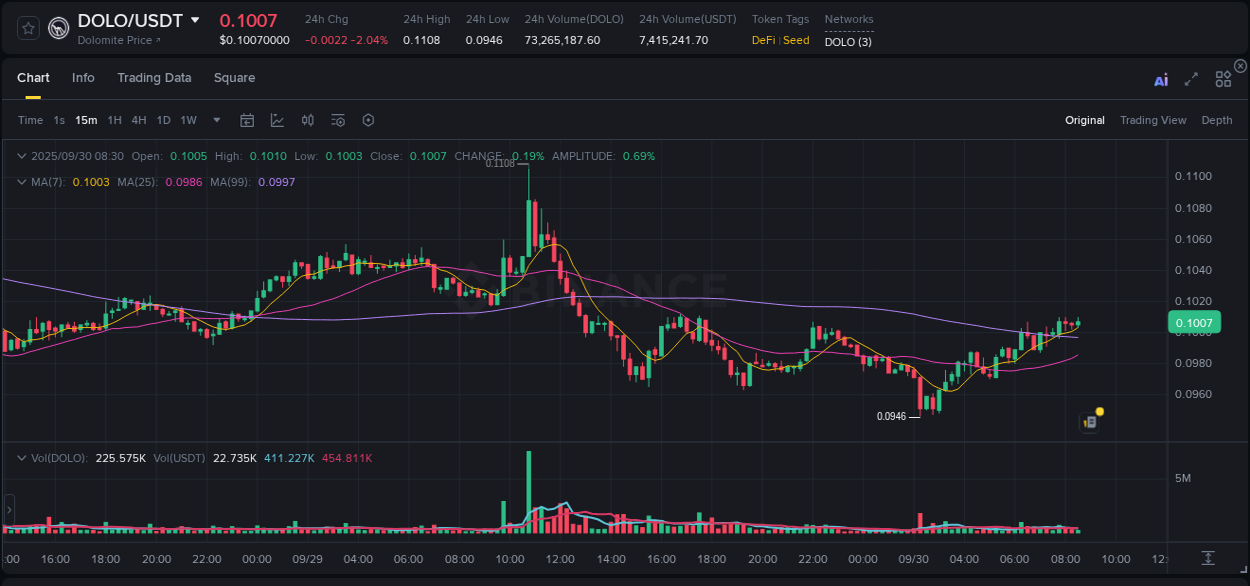Image resolution: width=1250 pixels, height=586 pixels.
Task: Keep the Original chart view selected
Action: [x=1085, y=120]
